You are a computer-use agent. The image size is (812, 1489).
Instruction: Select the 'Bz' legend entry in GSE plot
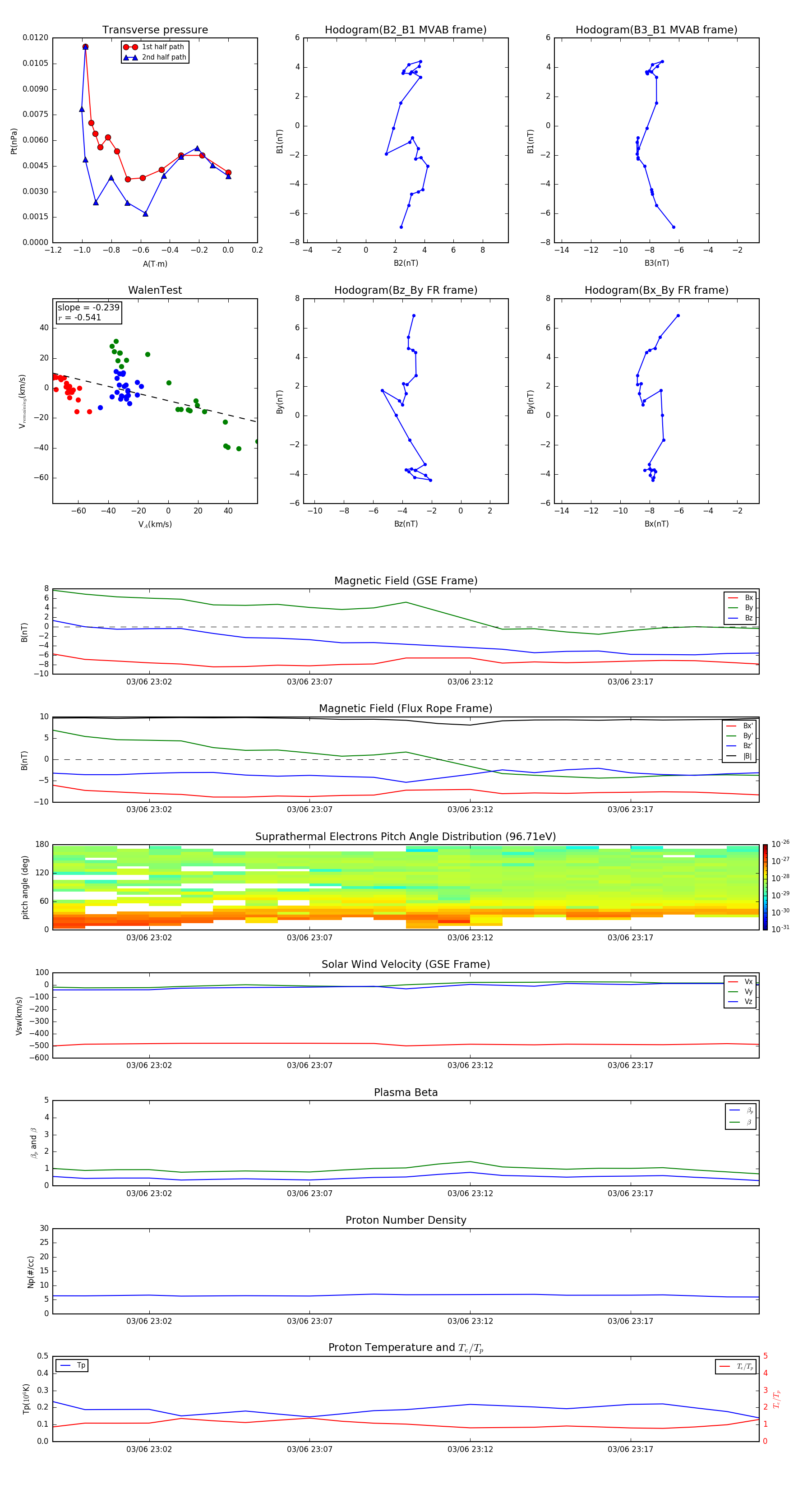pyautogui.click(x=740, y=618)
